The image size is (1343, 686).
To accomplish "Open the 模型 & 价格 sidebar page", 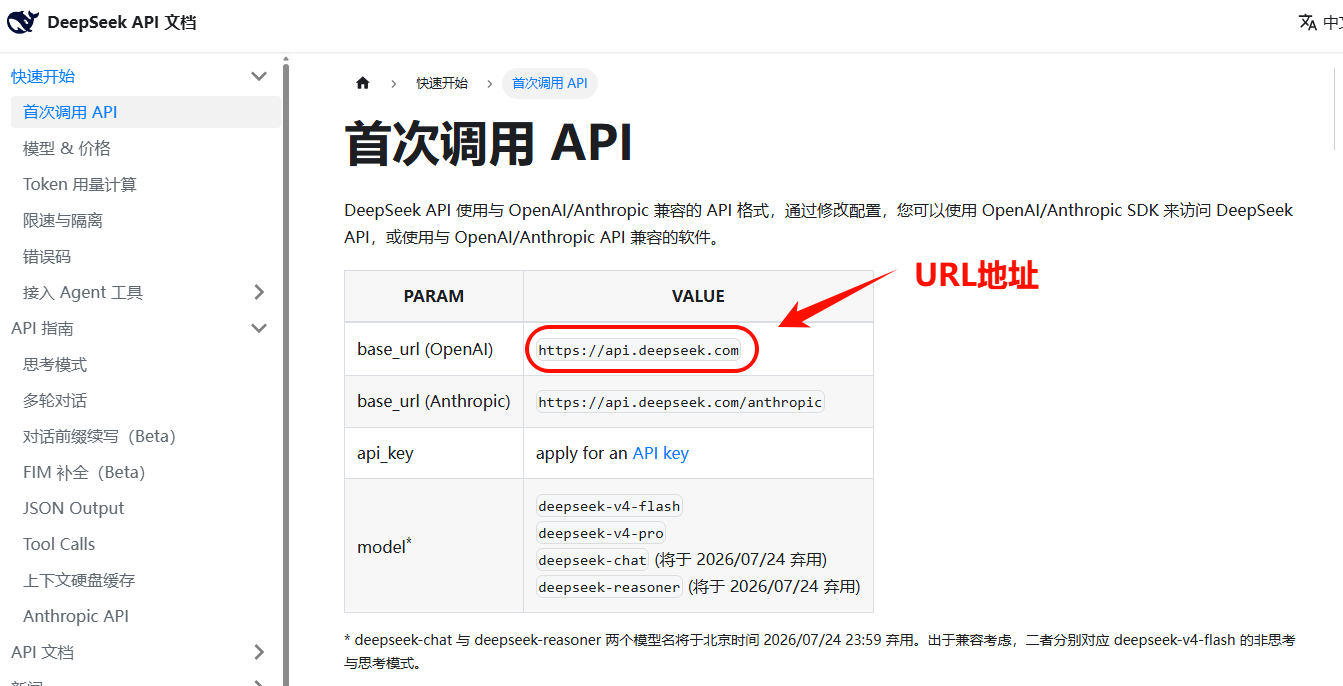I will tap(67, 148).
